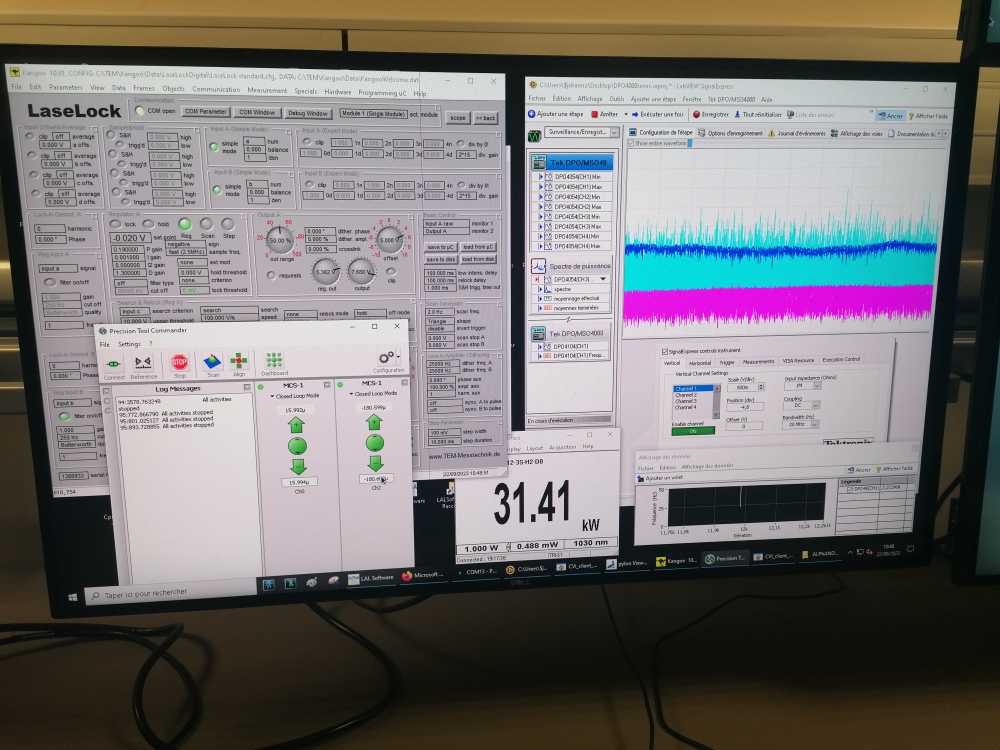Open the Scan tool icon
The width and height of the screenshot is (1000, 750).
[x=211, y=362]
